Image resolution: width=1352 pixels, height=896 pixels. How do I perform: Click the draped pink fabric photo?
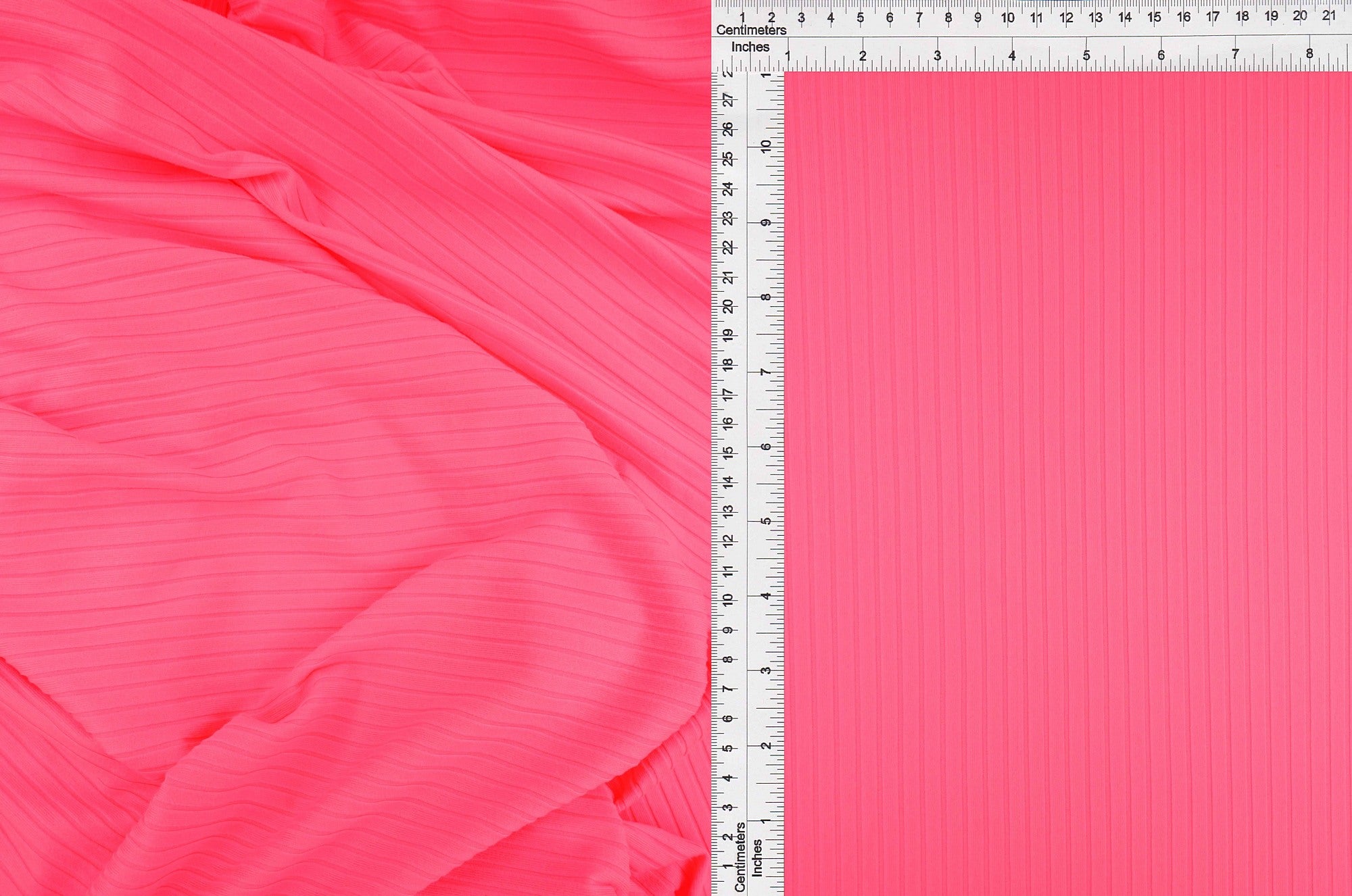352,446
